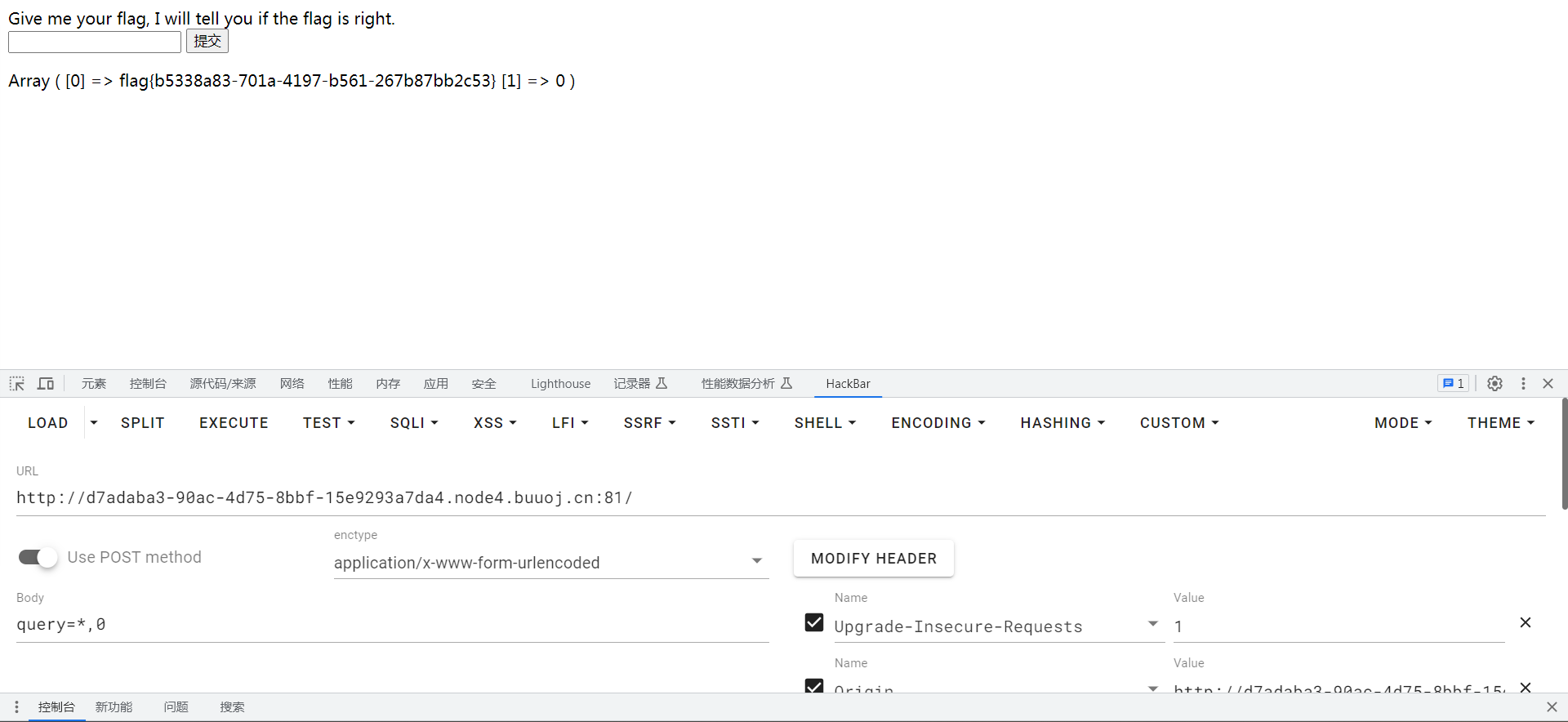Image resolution: width=1568 pixels, height=722 pixels.
Task: Click the Body input field
Action: (x=393, y=625)
